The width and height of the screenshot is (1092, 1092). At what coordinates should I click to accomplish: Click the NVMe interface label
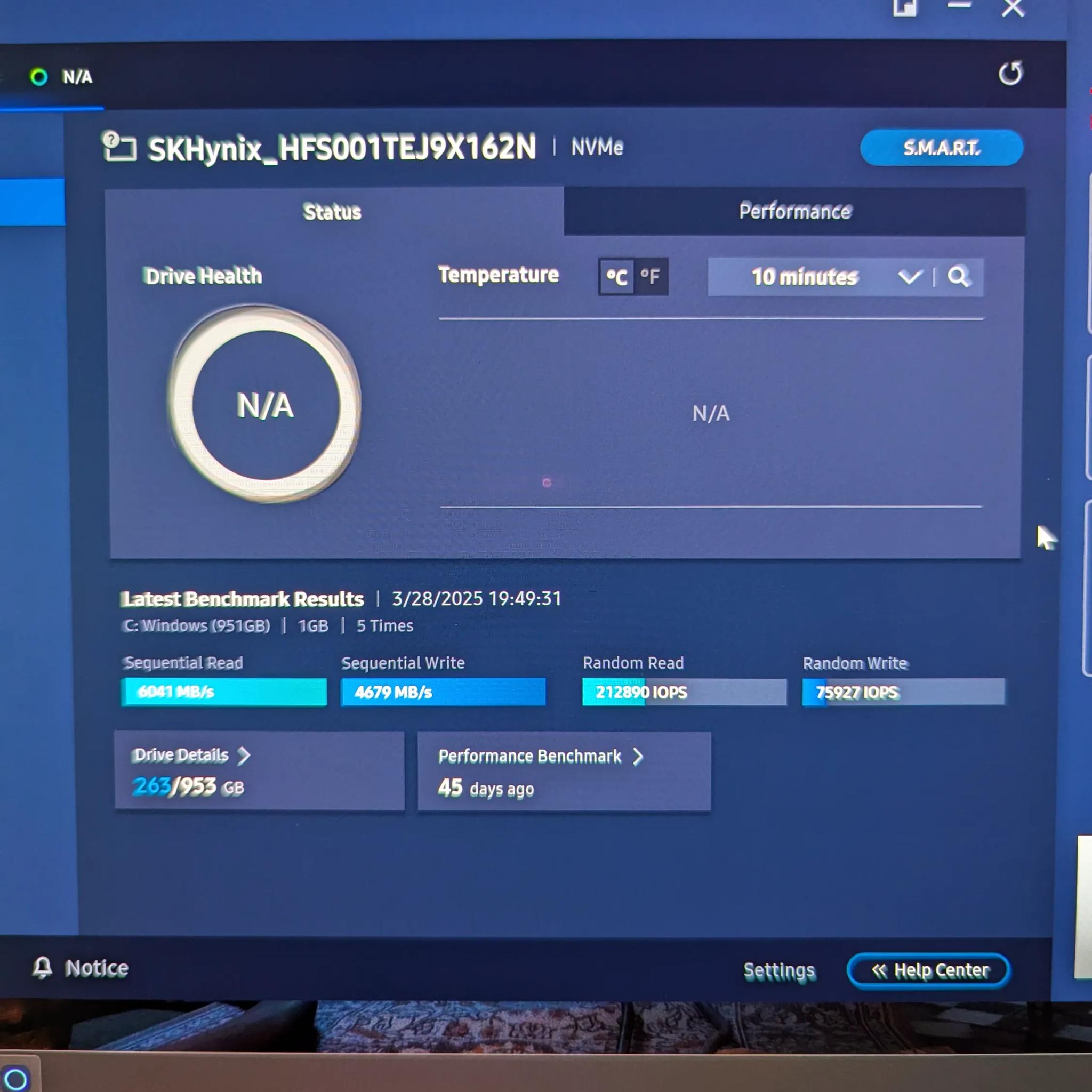point(597,148)
